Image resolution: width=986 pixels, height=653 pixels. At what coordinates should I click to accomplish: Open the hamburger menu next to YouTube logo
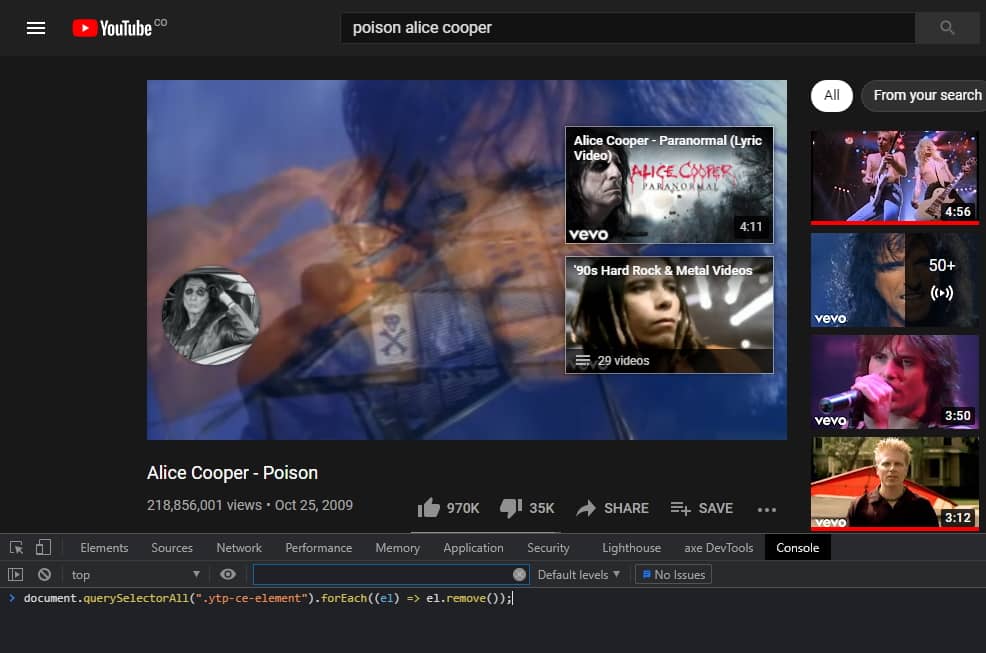click(36, 27)
